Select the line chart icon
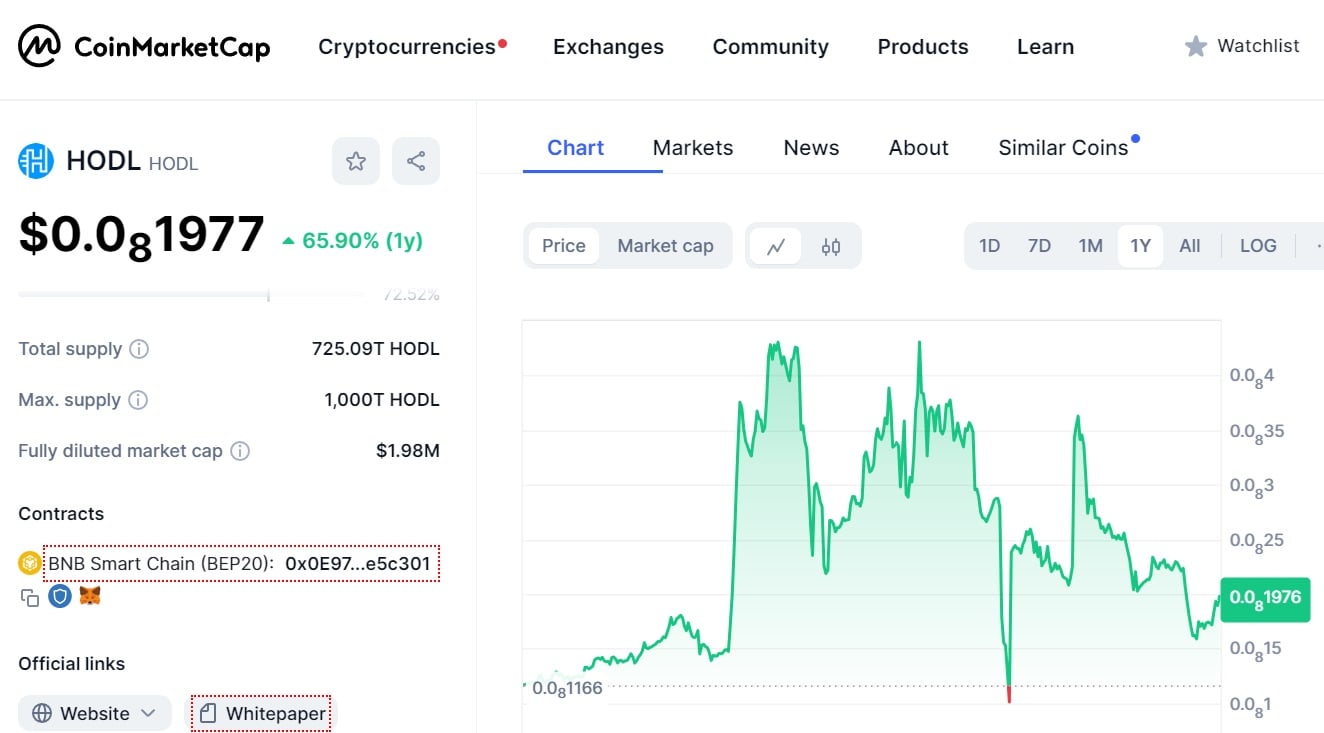Image resolution: width=1324 pixels, height=733 pixels. click(x=776, y=245)
